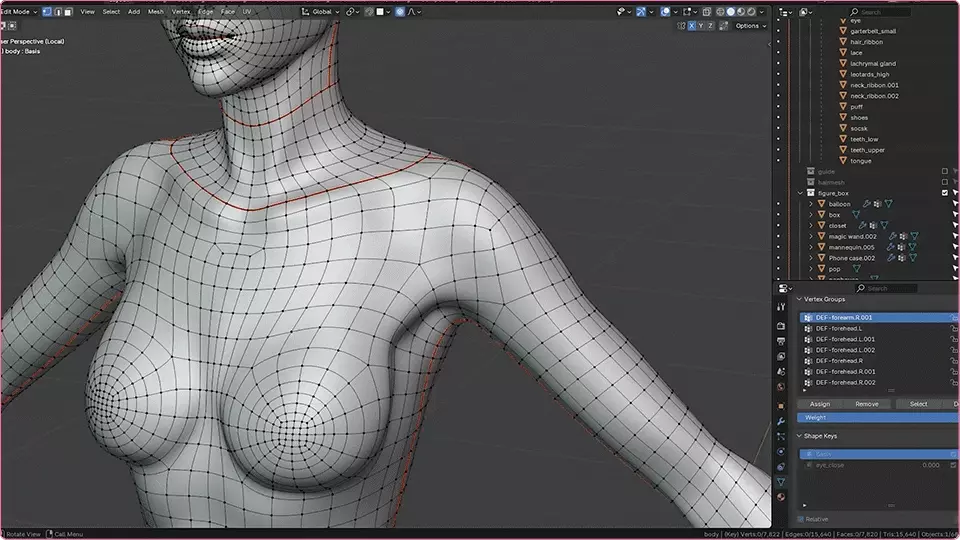Image resolution: width=960 pixels, height=540 pixels.
Task: Toggle Z axis mesh symmetry
Action: pyautogui.click(x=710, y=26)
